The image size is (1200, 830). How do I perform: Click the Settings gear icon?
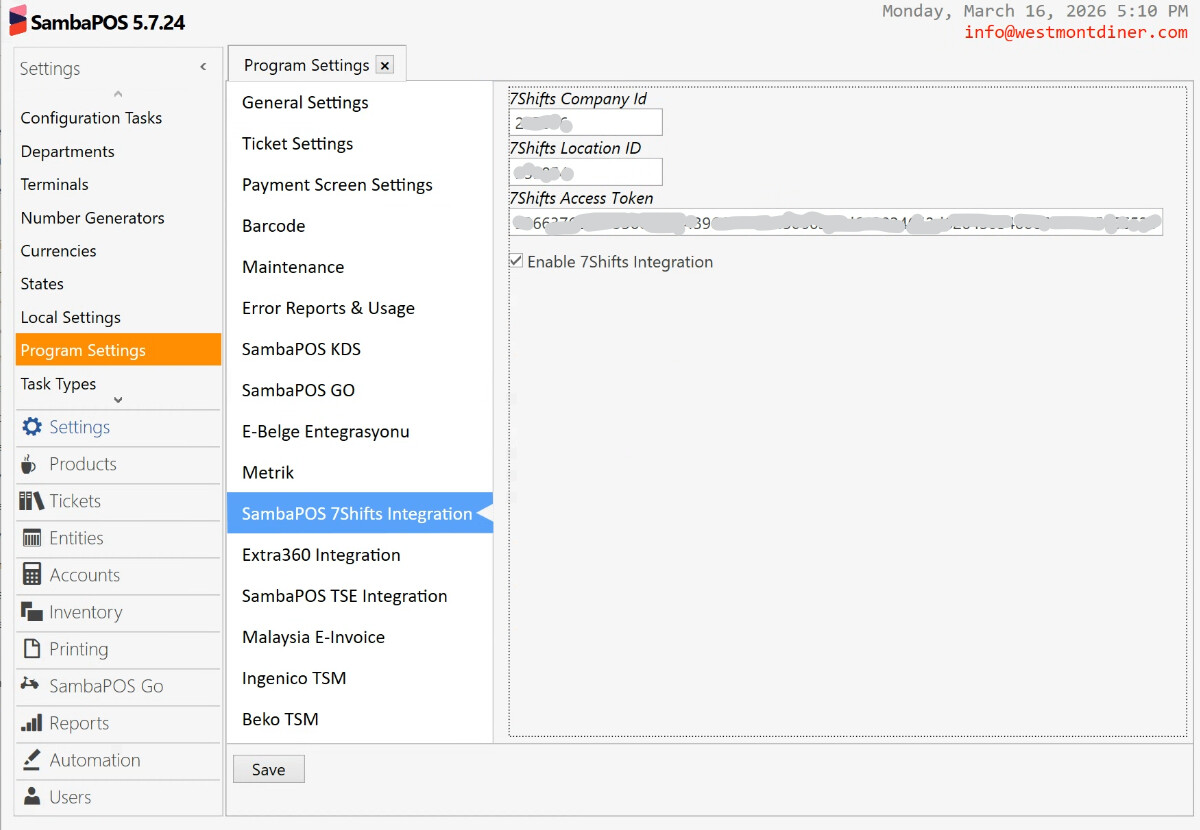click(x=32, y=427)
